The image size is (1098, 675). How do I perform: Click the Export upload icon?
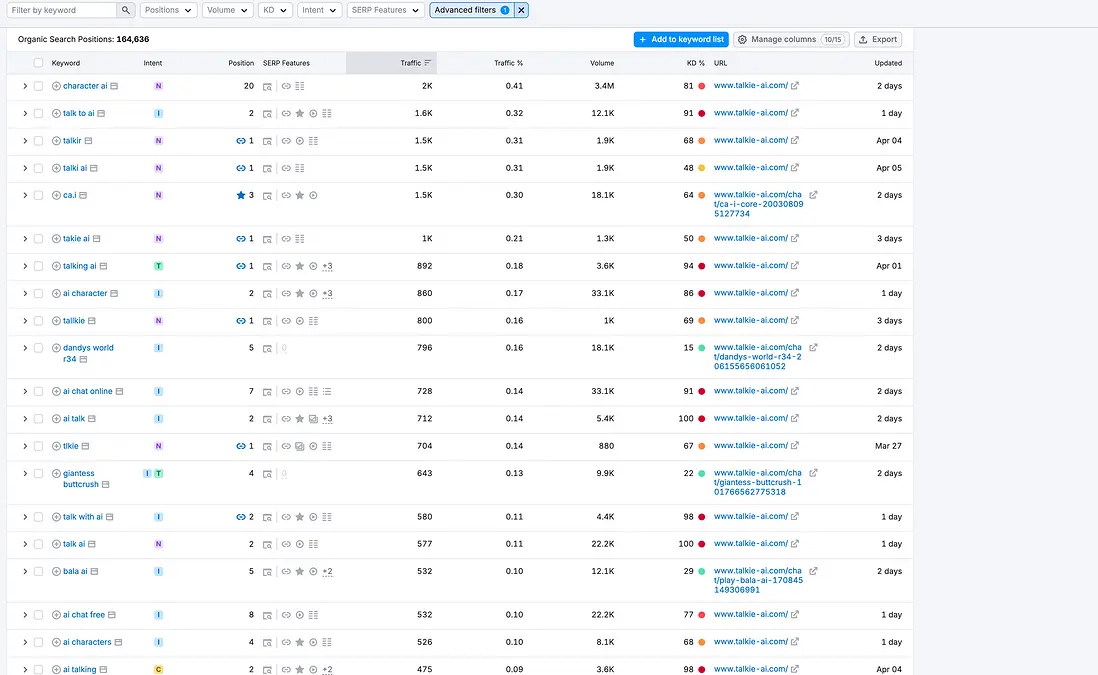click(861, 39)
